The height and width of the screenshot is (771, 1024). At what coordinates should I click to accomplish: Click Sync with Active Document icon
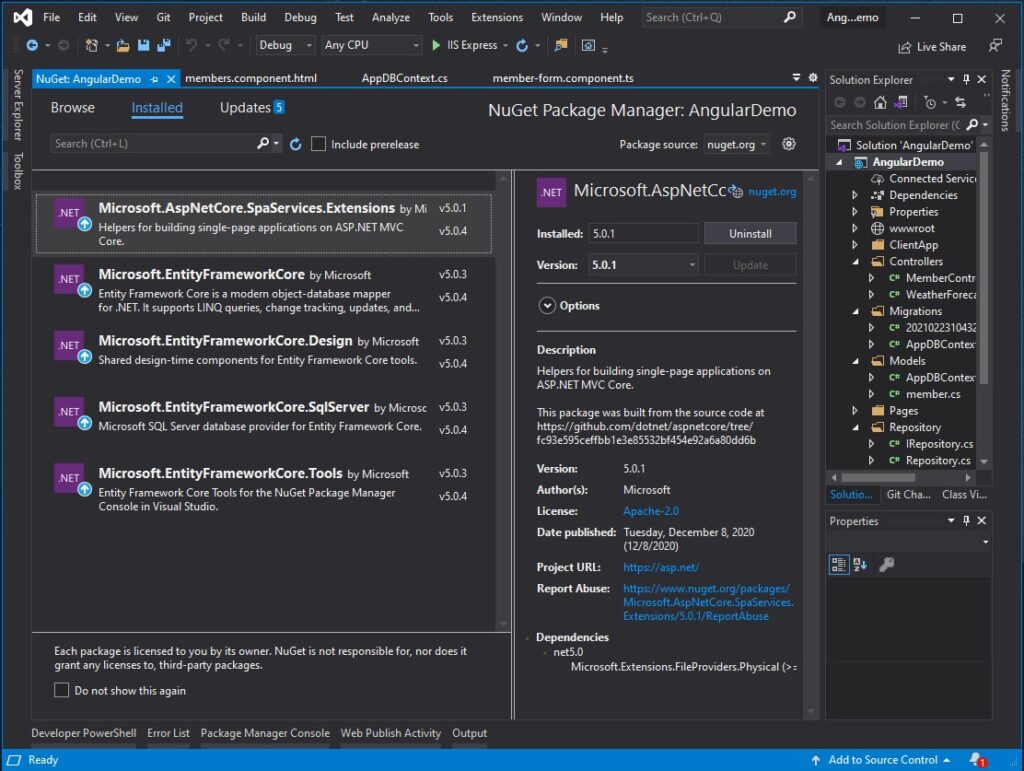pos(960,102)
